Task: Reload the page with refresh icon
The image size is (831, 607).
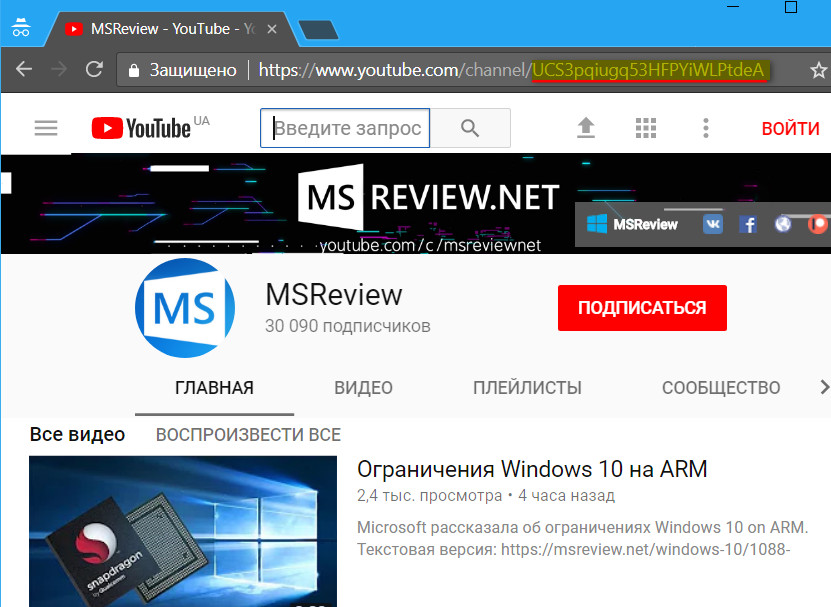Action: coord(94,69)
